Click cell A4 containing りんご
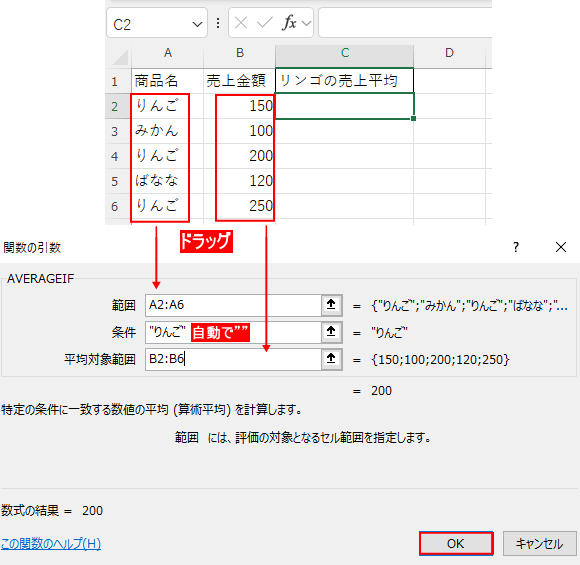The height and width of the screenshot is (565, 580). [167, 156]
